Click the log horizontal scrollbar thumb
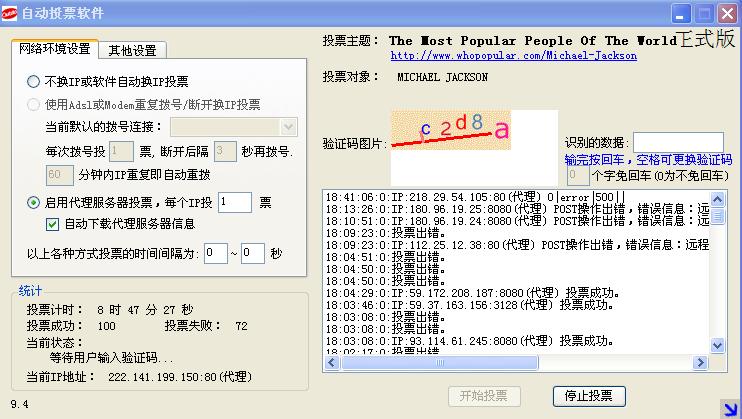The width and height of the screenshot is (742, 419). coord(440,363)
